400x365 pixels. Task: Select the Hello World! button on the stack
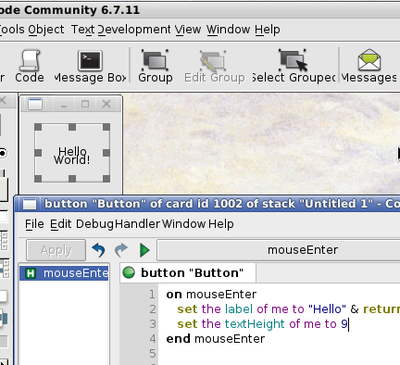72,153
